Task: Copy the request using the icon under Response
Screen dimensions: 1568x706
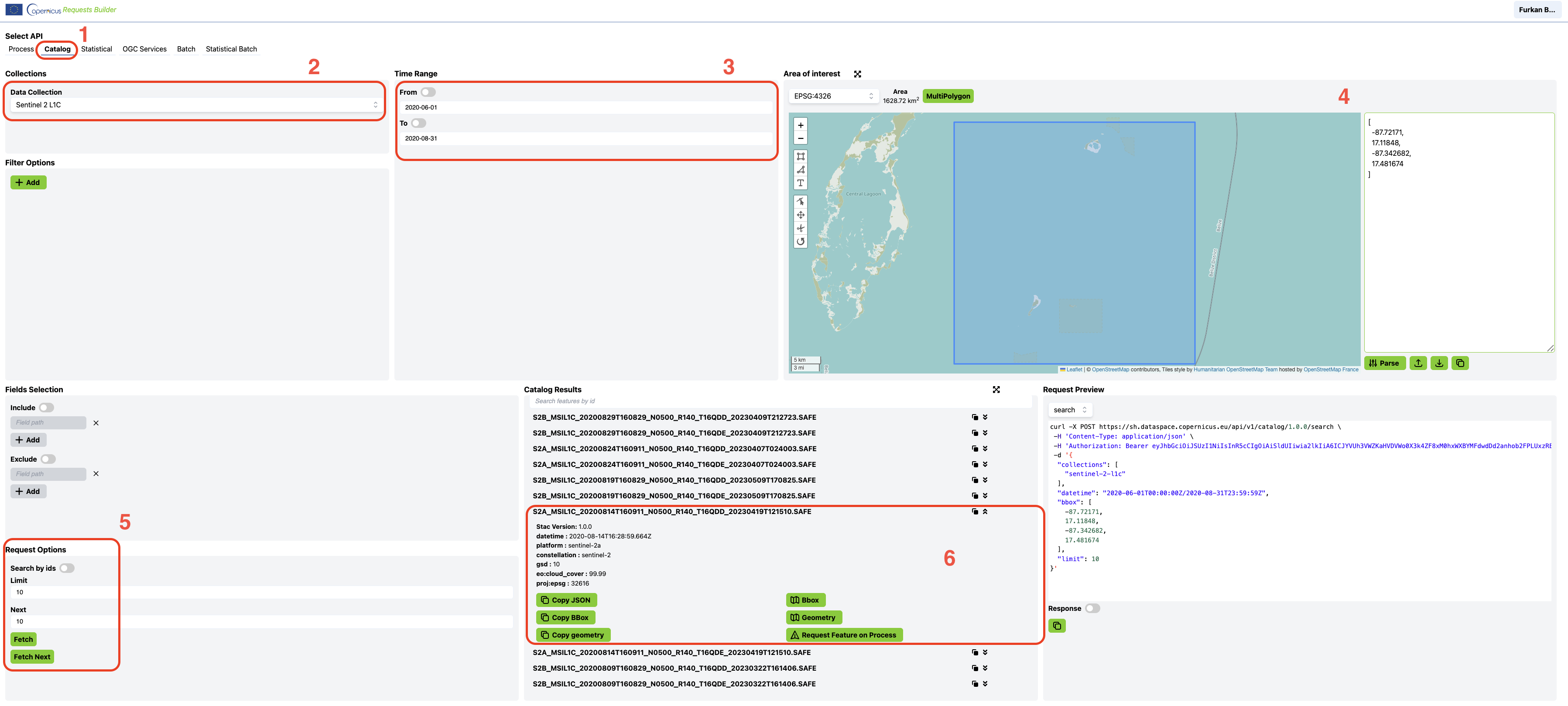Action: click(1057, 626)
